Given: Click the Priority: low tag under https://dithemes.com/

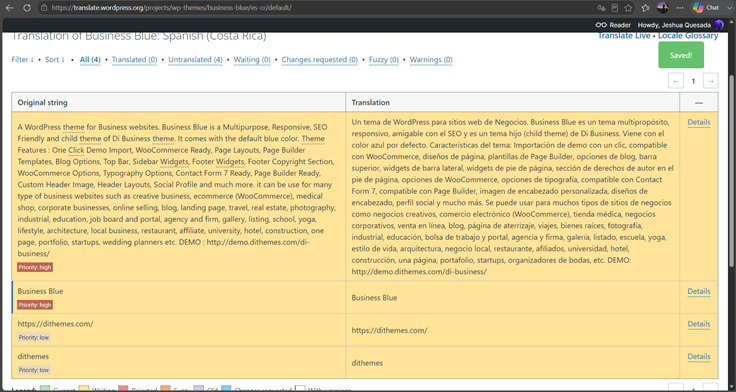Looking at the screenshot, I should [34, 337].
